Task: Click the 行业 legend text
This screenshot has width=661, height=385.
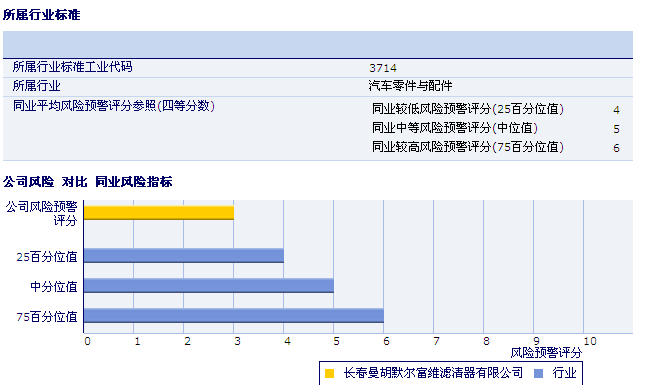Action: click(x=564, y=373)
